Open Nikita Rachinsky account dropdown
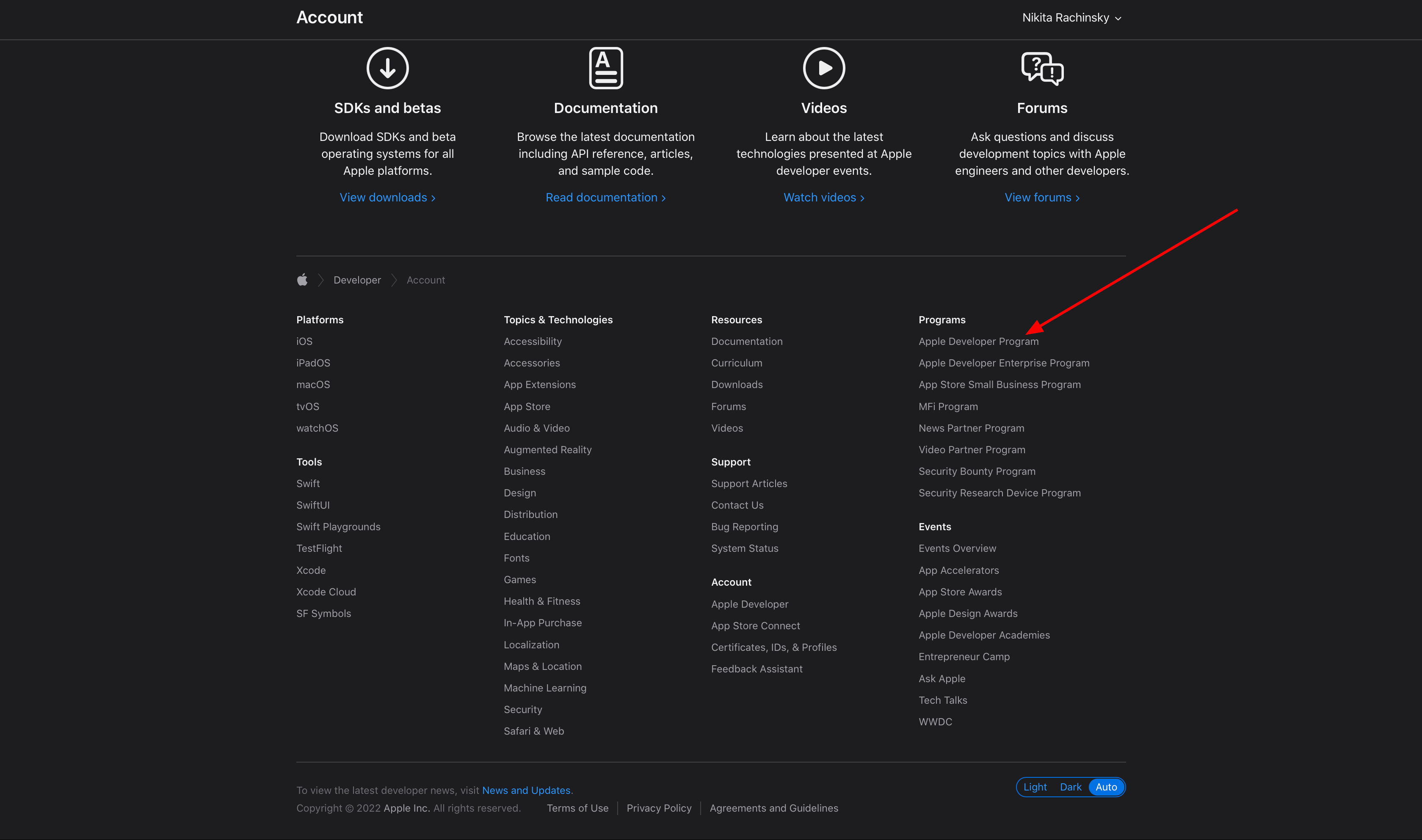Screen dimensions: 1422x840 [x=1071, y=17]
